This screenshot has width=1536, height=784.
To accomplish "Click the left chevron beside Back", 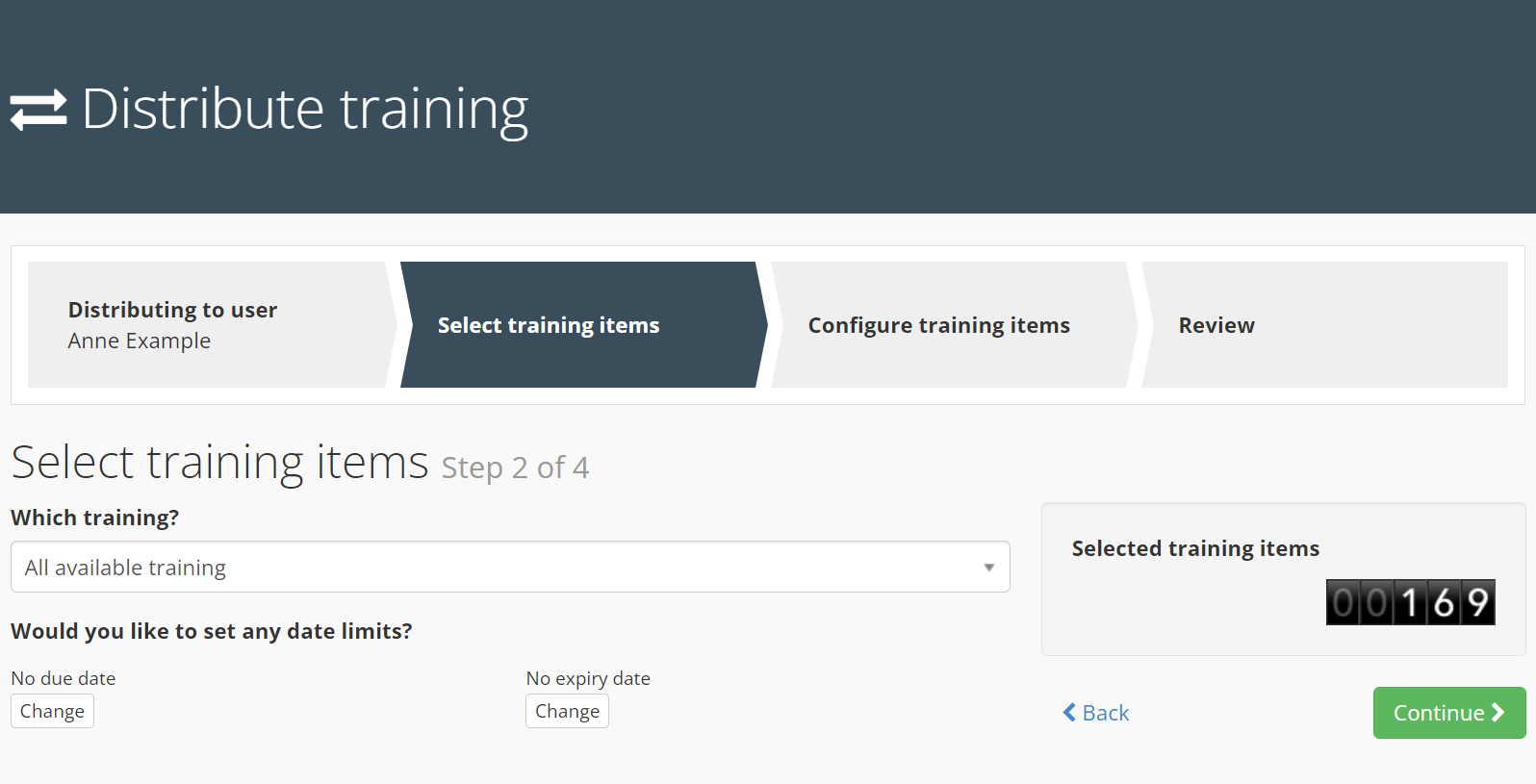I will [x=1069, y=713].
